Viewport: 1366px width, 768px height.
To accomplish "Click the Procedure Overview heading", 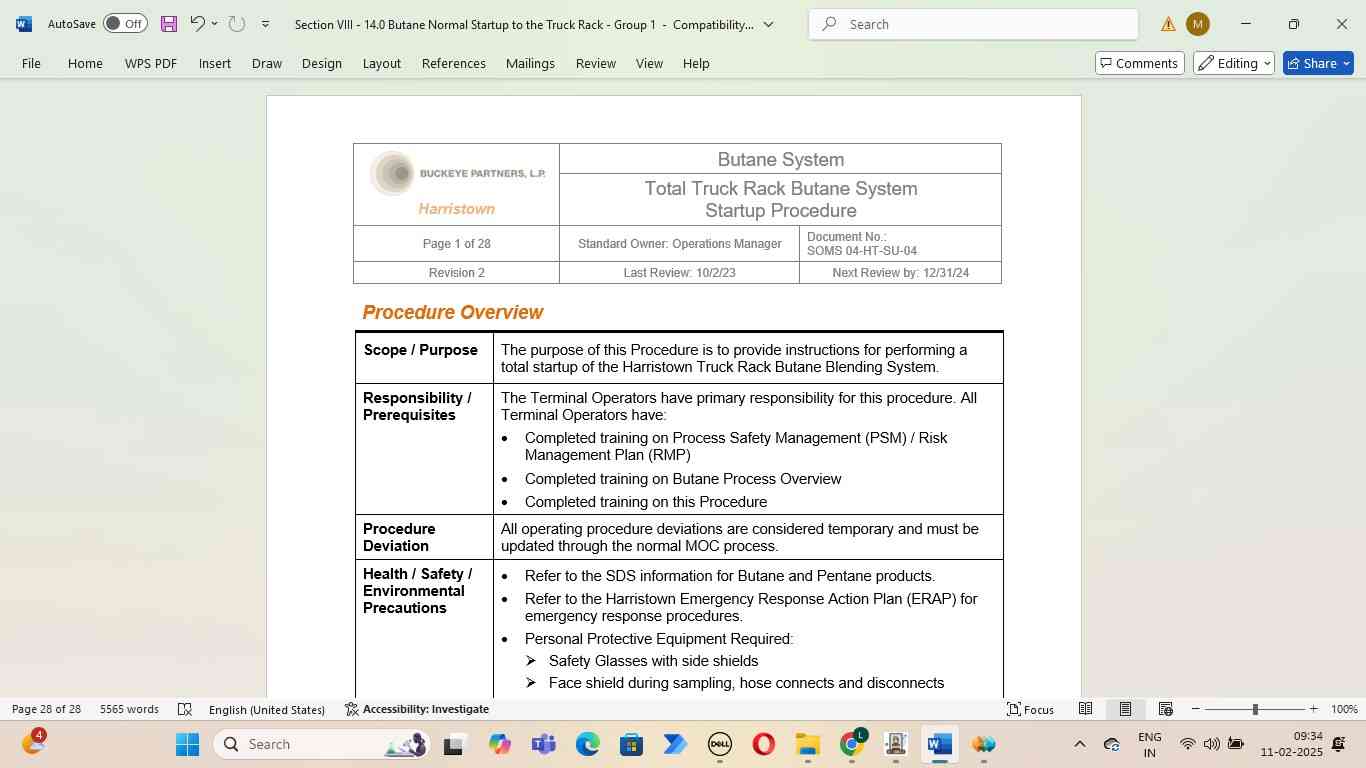I will (453, 312).
